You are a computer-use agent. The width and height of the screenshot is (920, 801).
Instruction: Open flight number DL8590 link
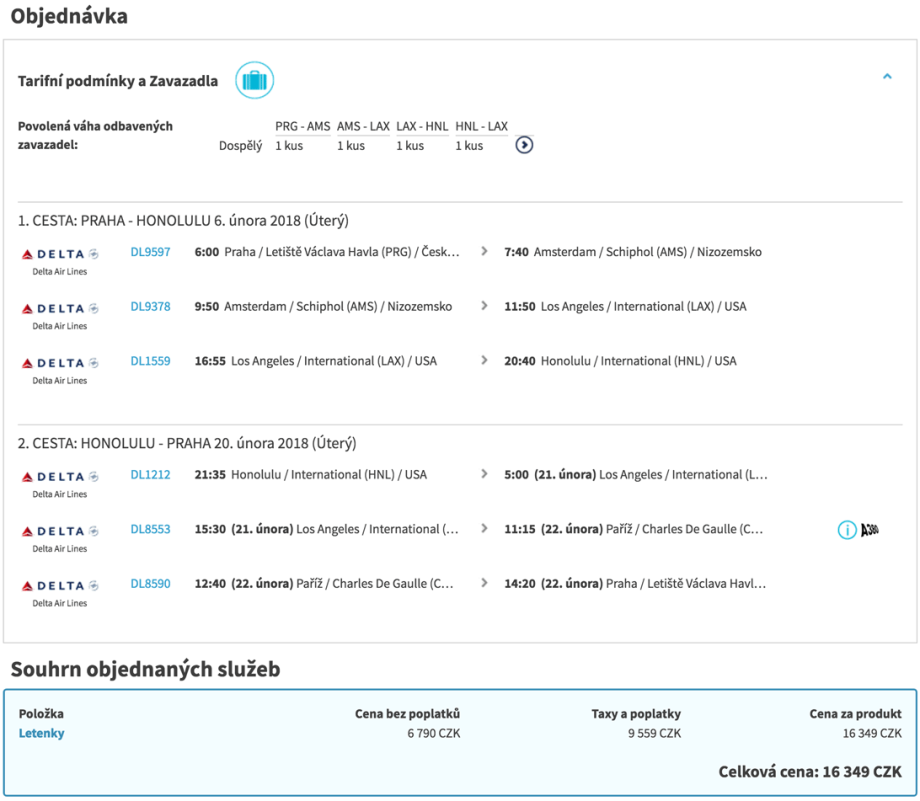point(150,584)
